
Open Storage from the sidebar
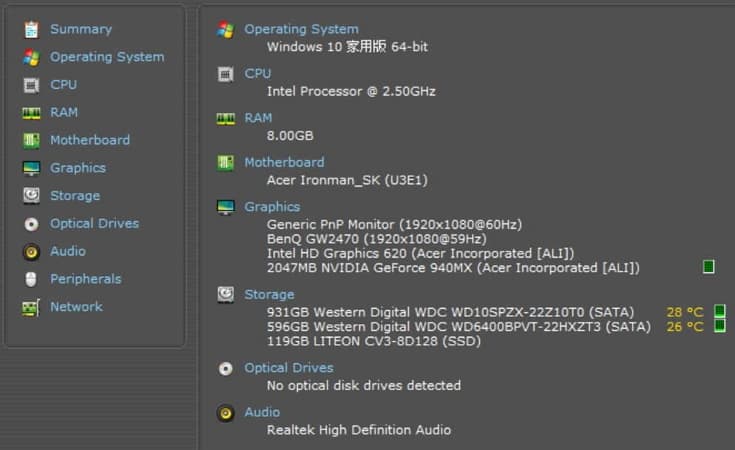[75, 195]
